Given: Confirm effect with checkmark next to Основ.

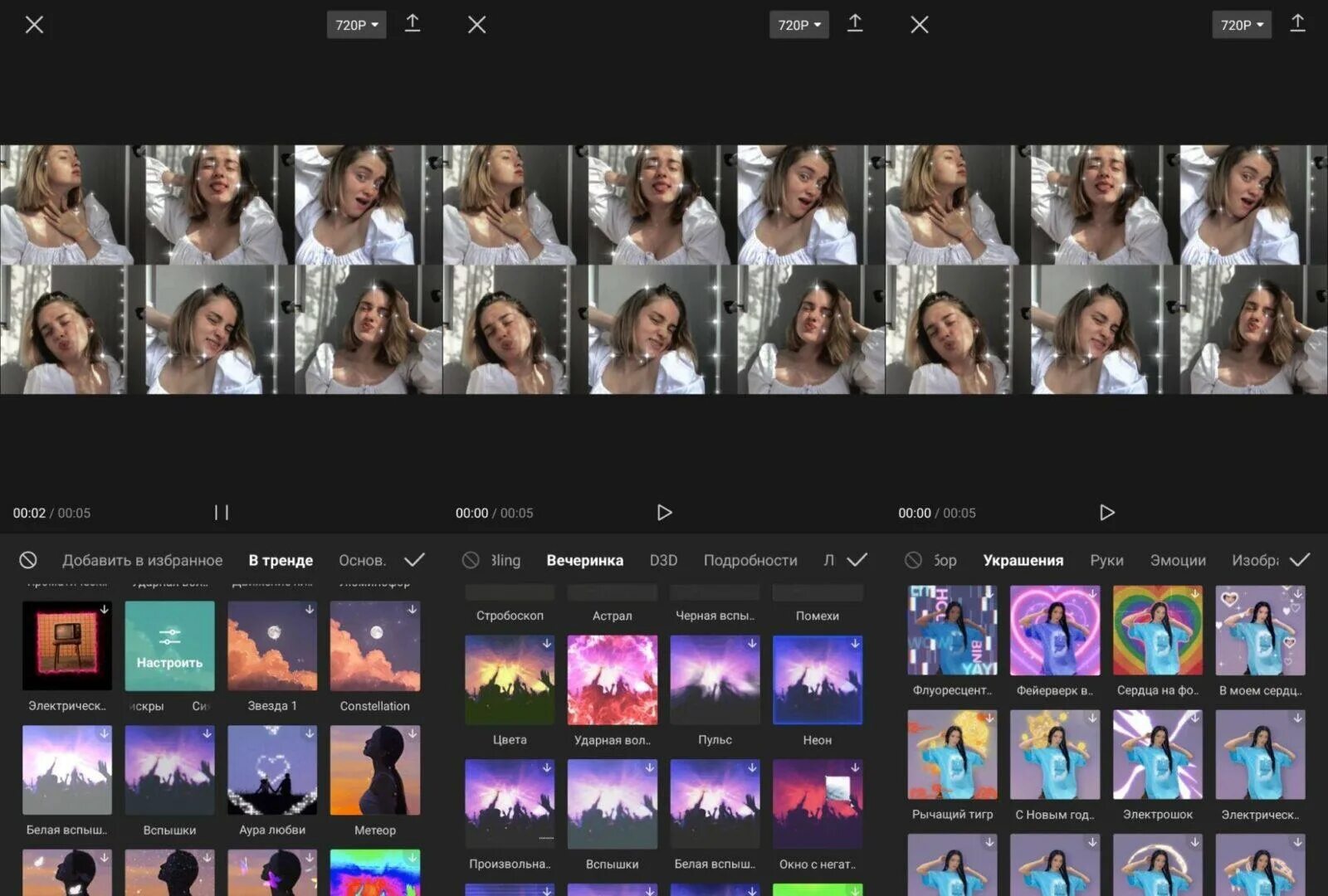Looking at the screenshot, I should 414,560.
